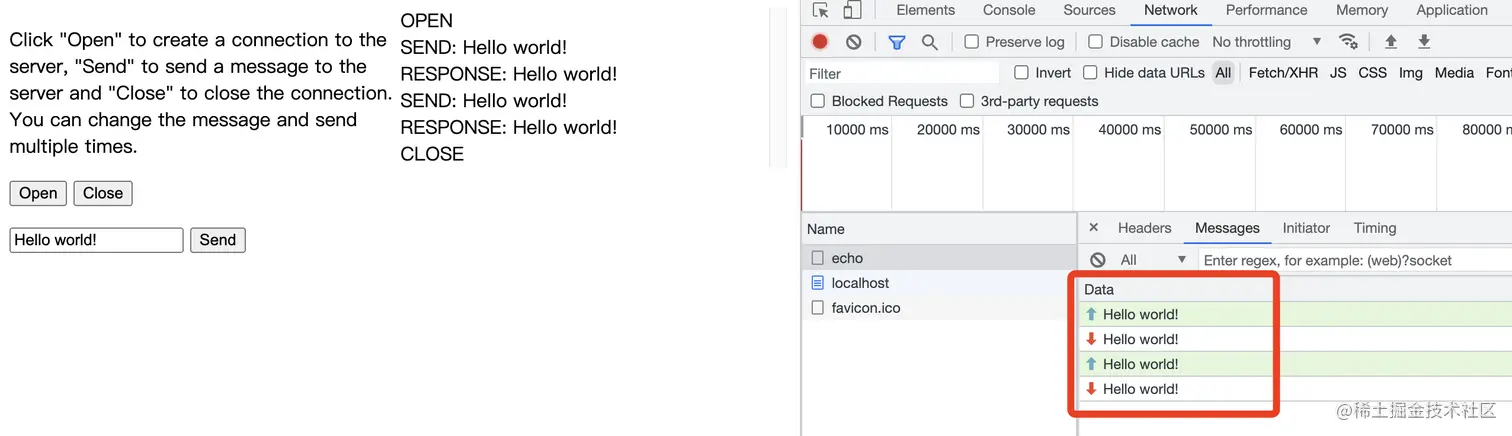Click the 10000 ms timeline marker
The height and width of the screenshot is (436, 1512).
857,129
